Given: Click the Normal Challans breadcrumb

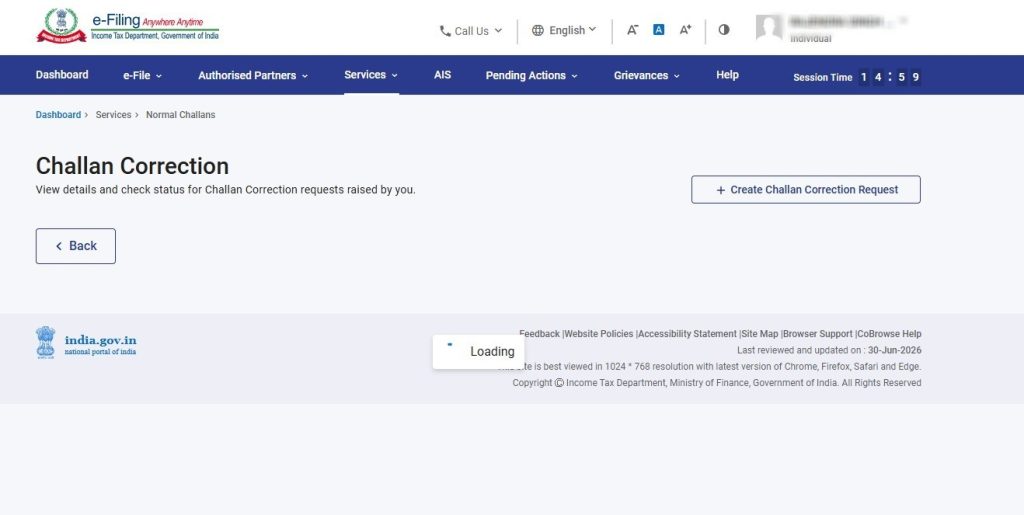Looking at the screenshot, I should point(180,115).
